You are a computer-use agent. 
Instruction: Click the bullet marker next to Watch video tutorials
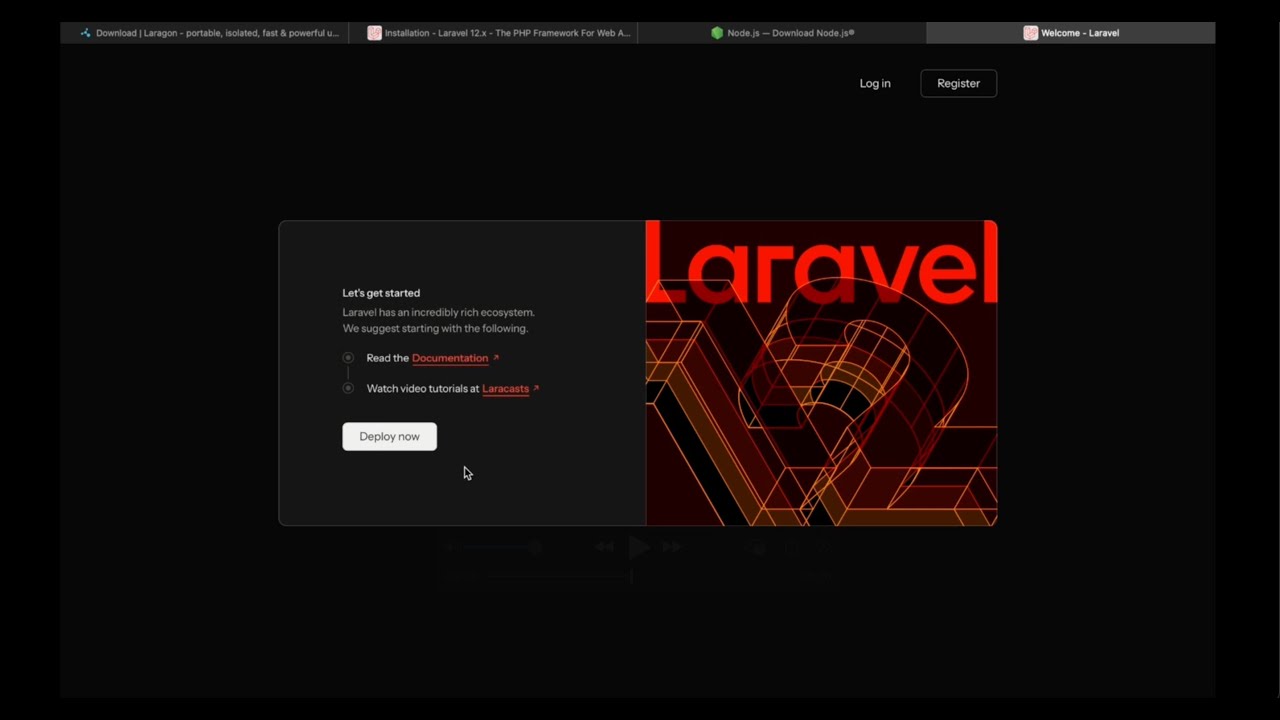(x=348, y=388)
